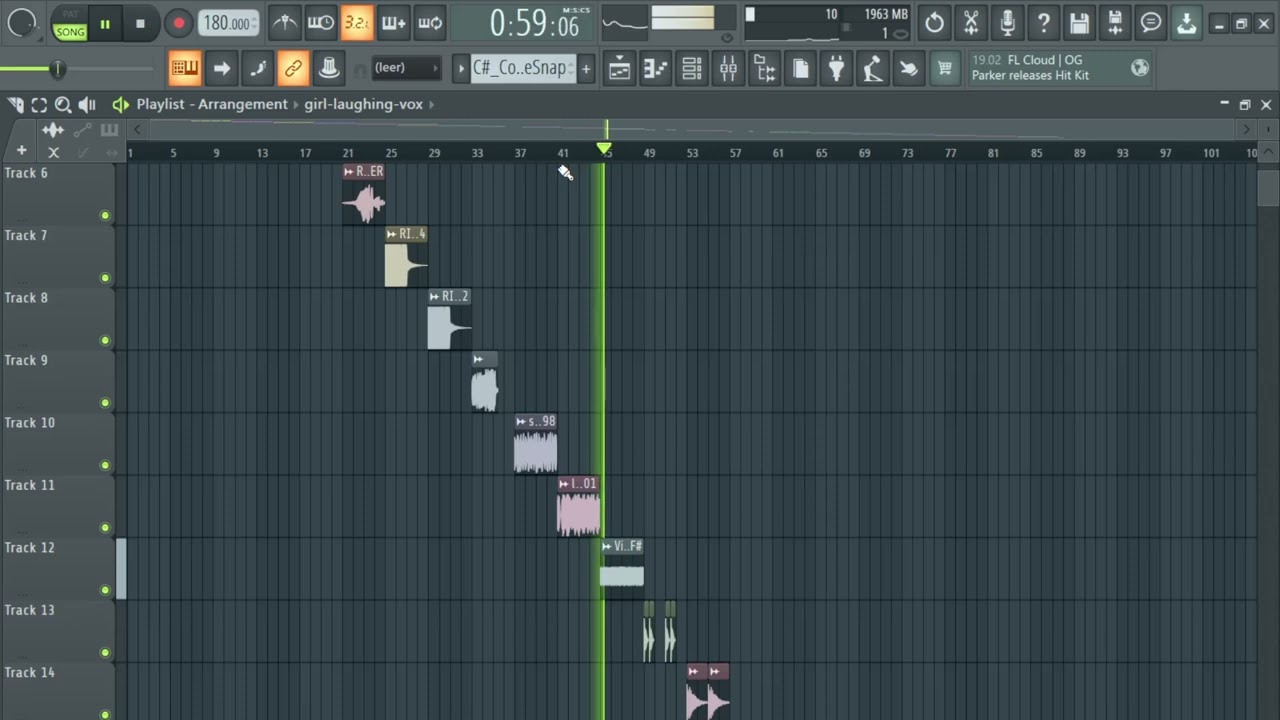
Task: Enable wait for input to start playing
Action: pos(321,22)
